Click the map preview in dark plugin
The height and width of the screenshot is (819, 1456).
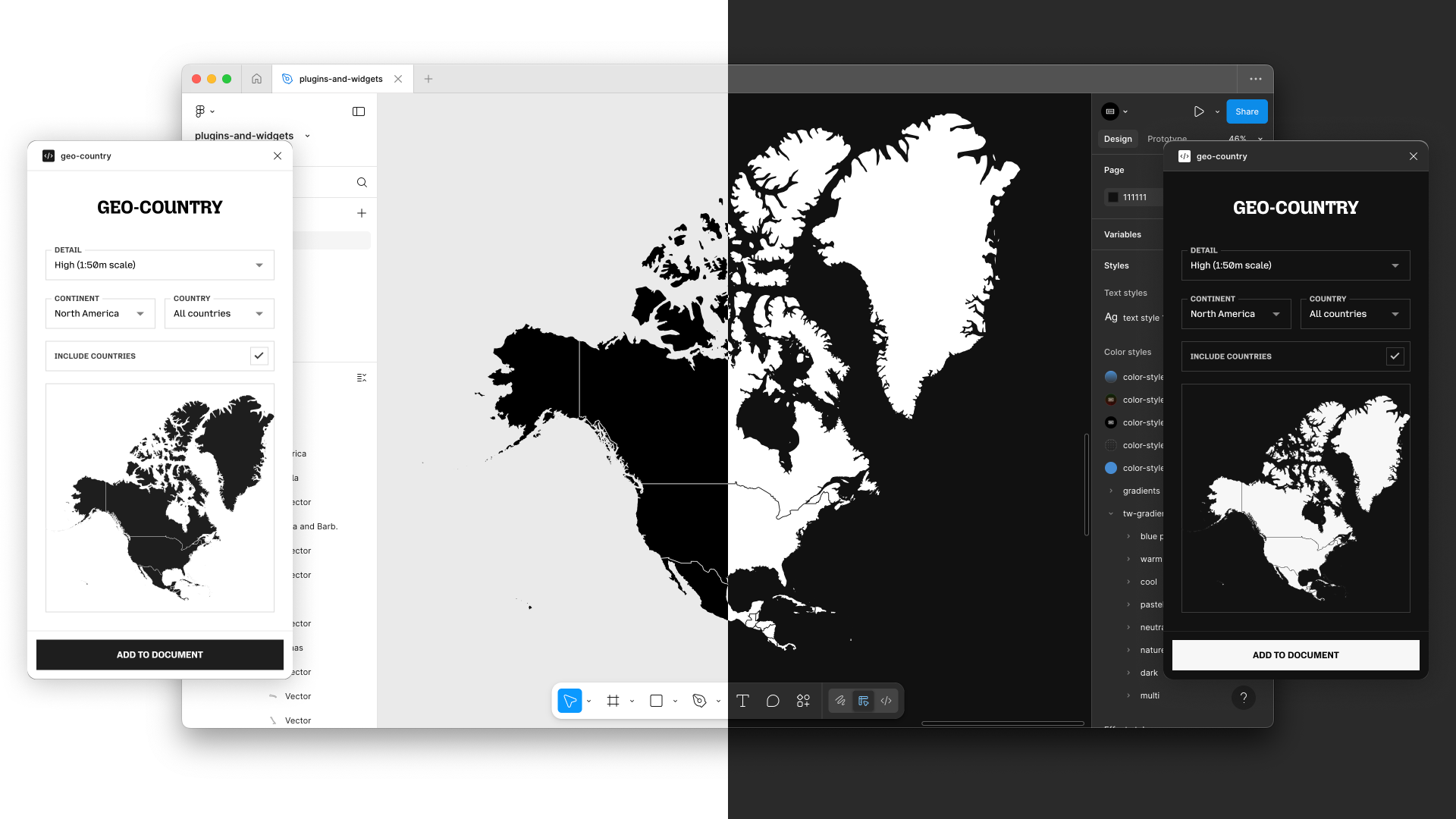point(1296,498)
